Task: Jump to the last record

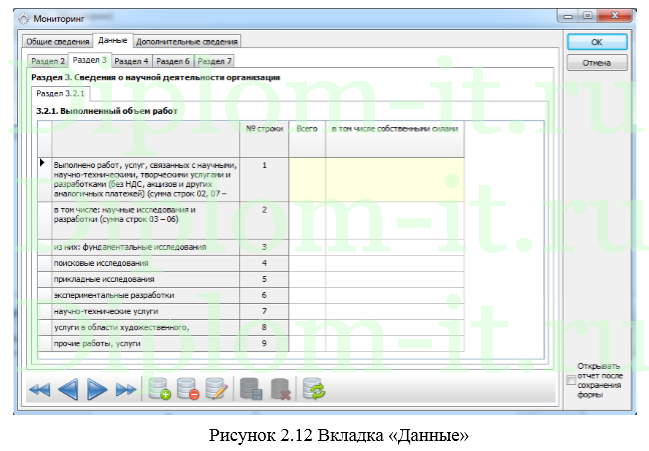Action: (126, 390)
